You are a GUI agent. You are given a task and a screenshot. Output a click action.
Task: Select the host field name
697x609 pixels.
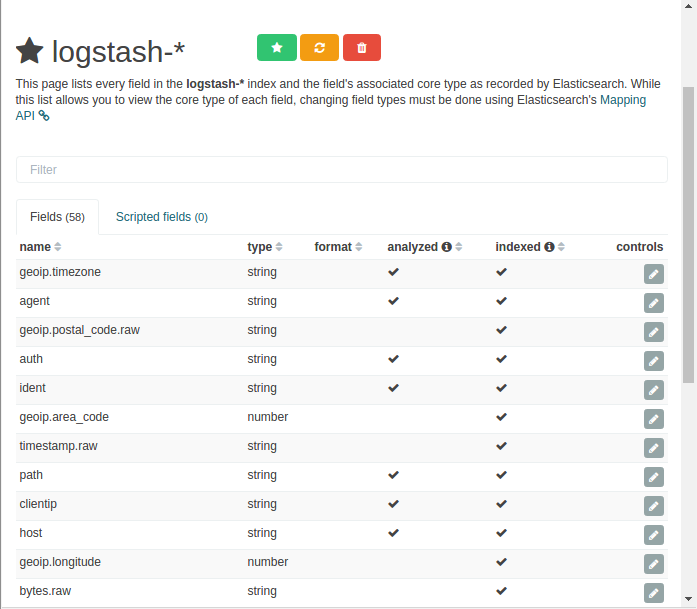(31, 533)
